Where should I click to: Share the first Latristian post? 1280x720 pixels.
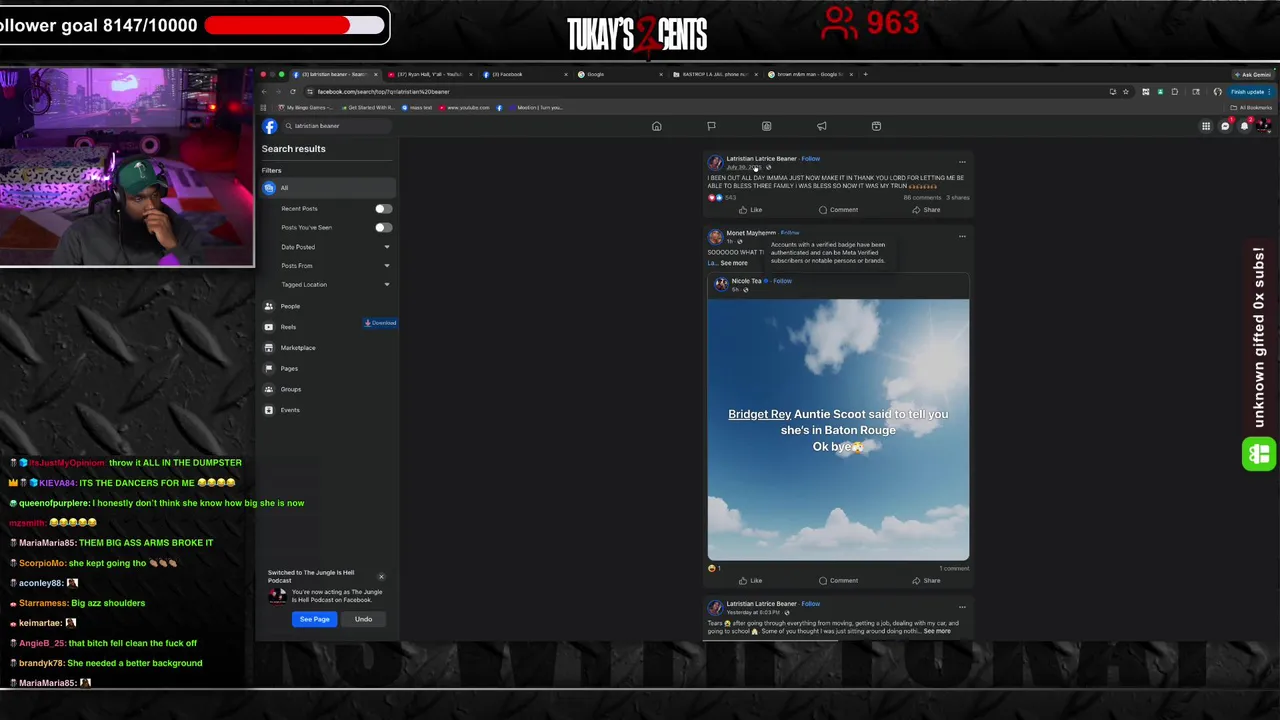point(926,210)
